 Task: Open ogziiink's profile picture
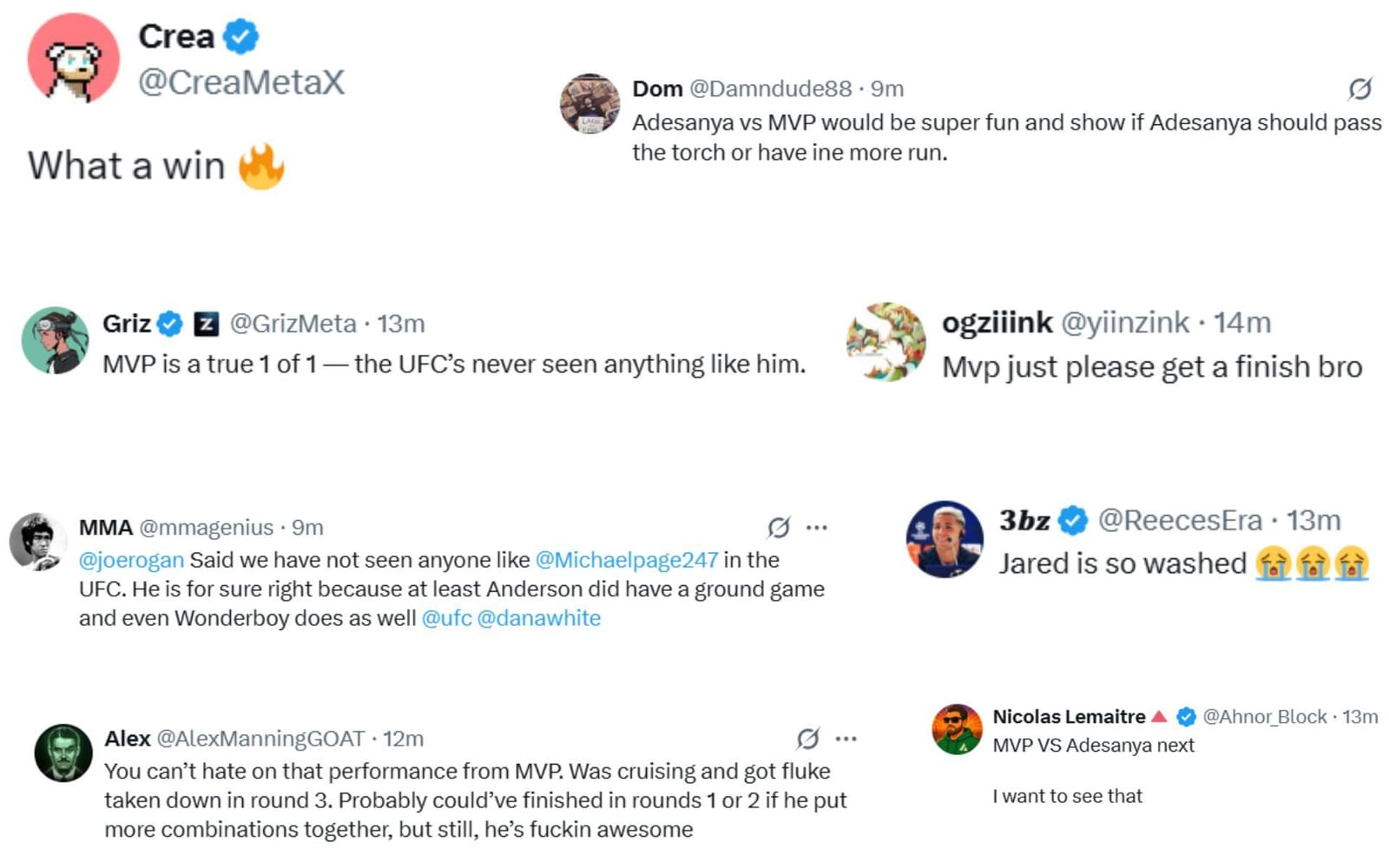885,343
